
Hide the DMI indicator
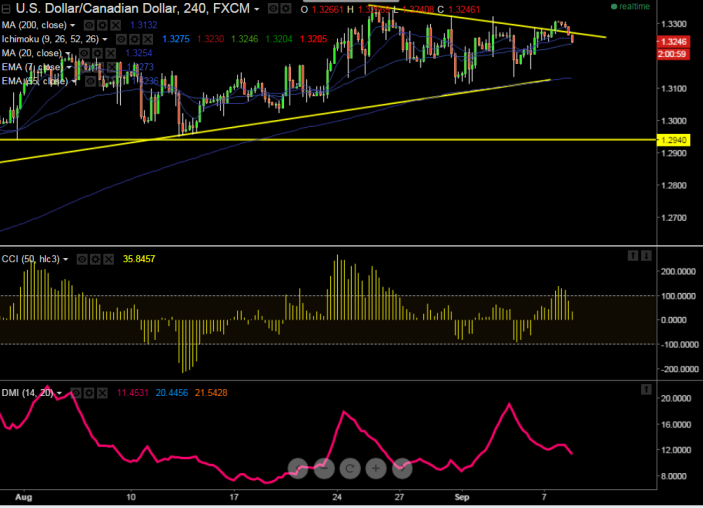pyautogui.click(x=76, y=393)
